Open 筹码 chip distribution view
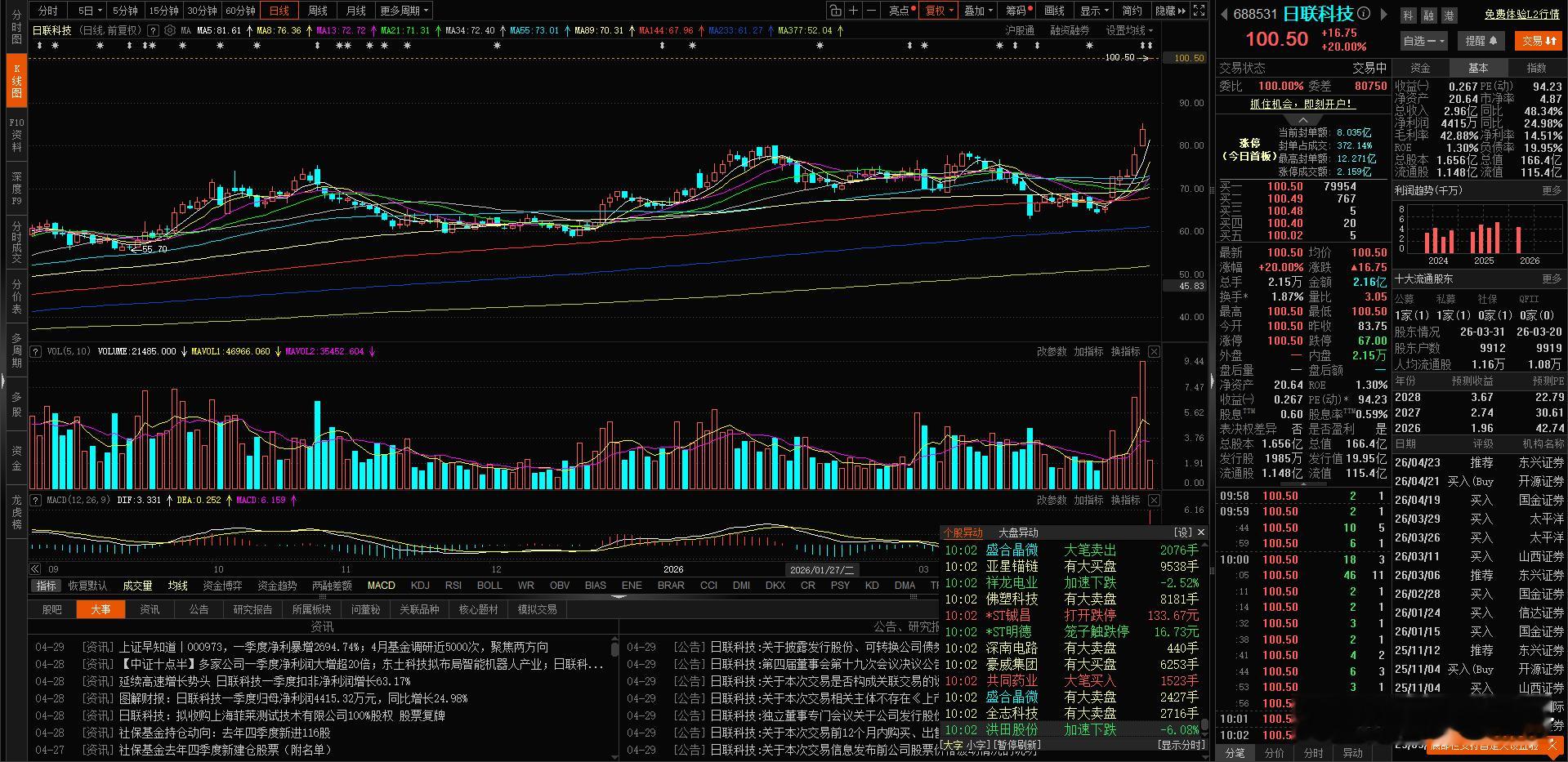Screen dimensions: 1568x762 click(x=1016, y=11)
